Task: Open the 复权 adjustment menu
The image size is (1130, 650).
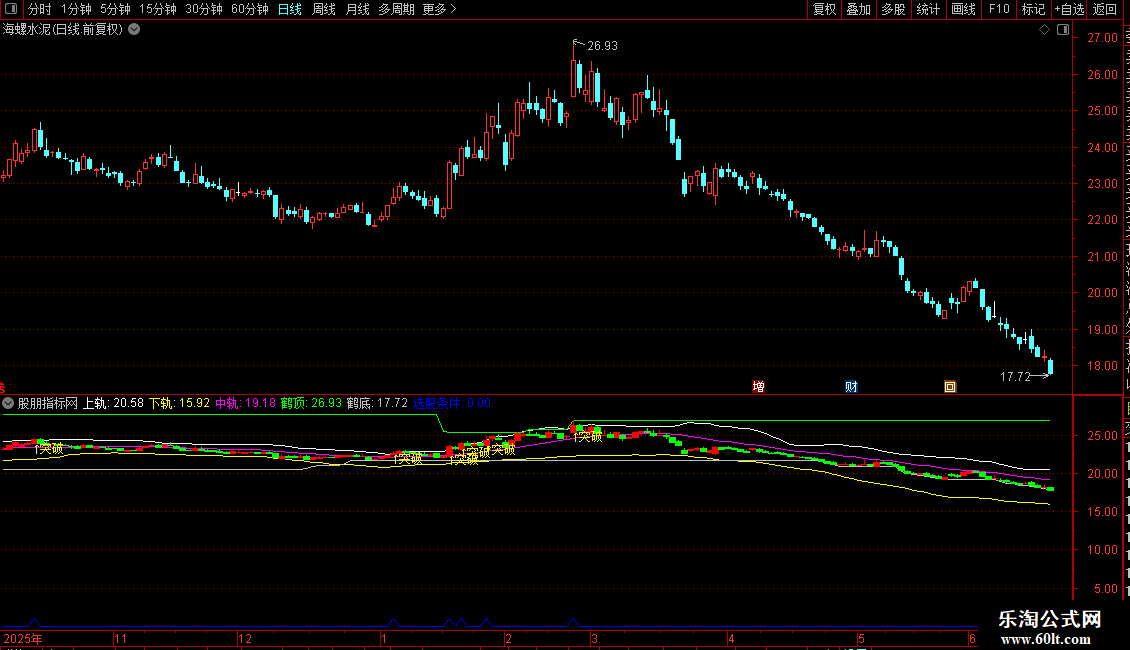Action: point(824,9)
